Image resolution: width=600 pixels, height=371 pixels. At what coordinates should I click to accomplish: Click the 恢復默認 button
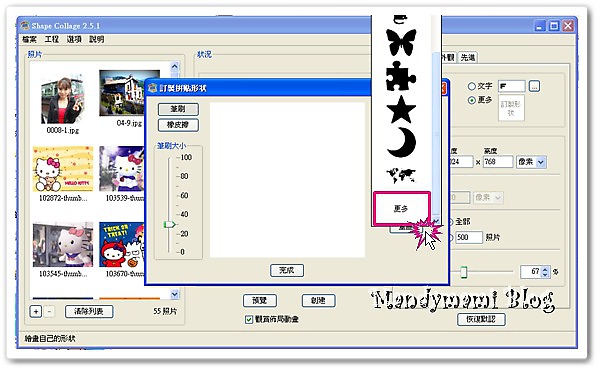481,319
